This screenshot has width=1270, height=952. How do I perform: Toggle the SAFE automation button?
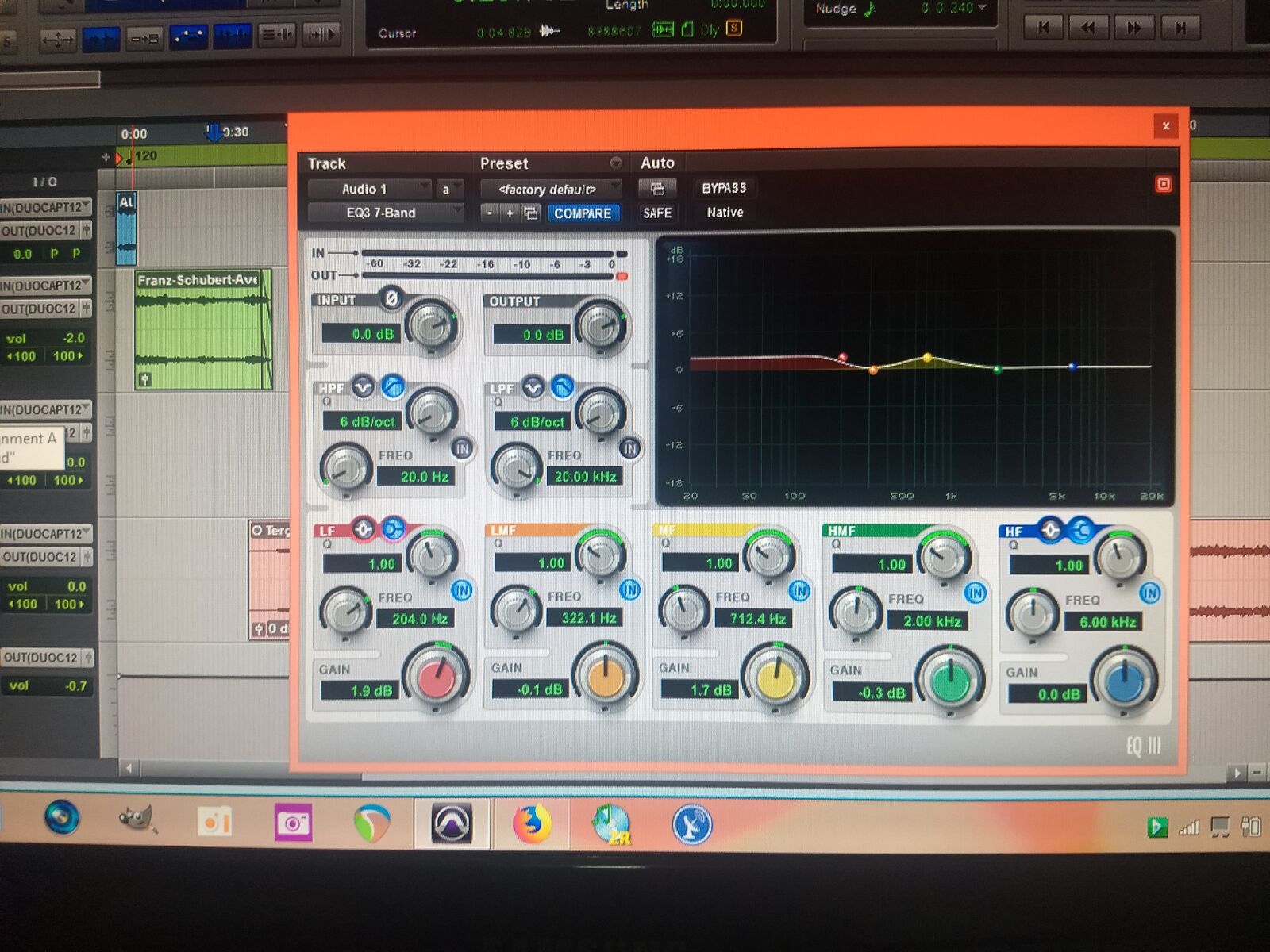coord(657,213)
